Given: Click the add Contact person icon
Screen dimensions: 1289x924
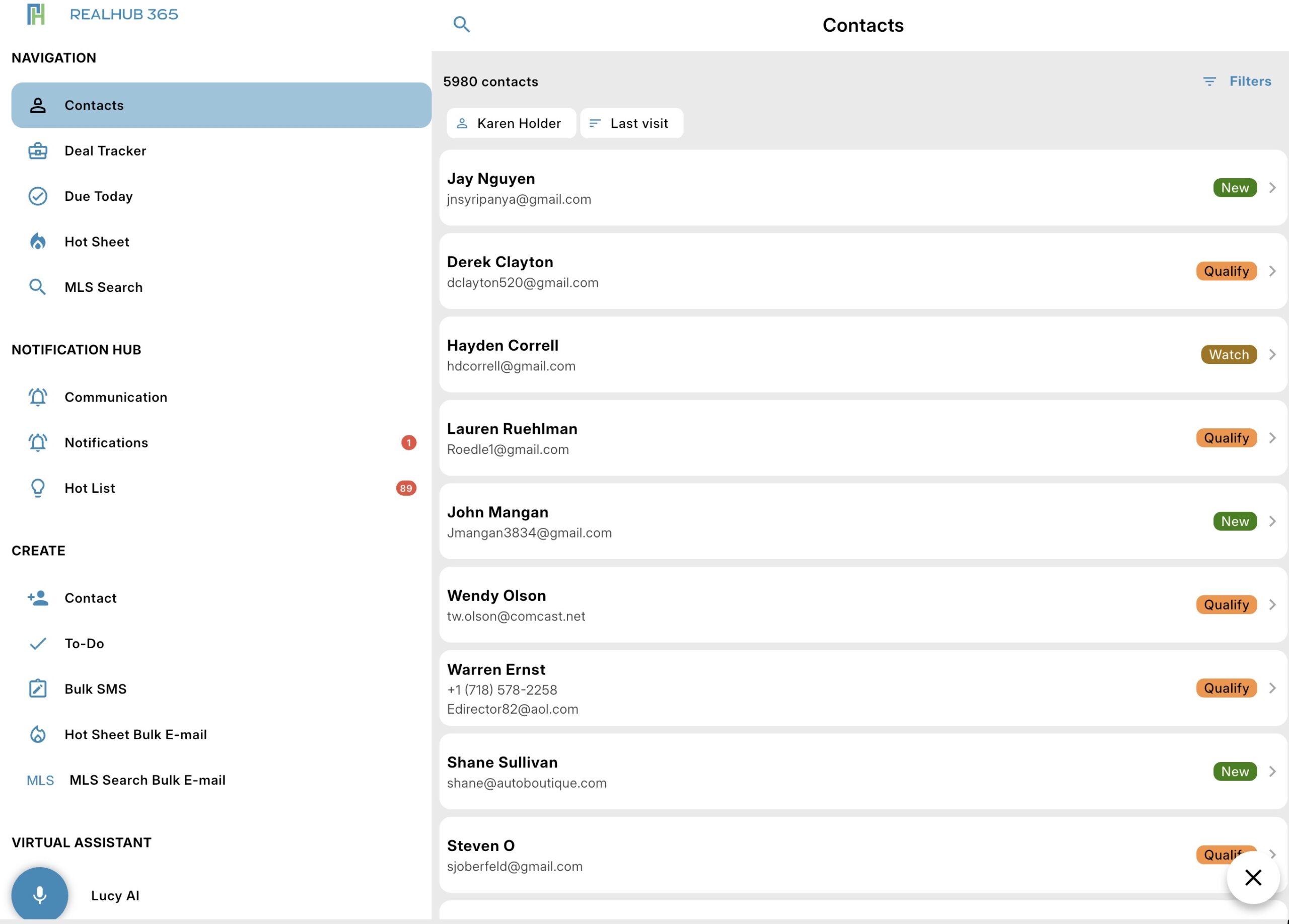Looking at the screenshot, I should pos(37,598).
